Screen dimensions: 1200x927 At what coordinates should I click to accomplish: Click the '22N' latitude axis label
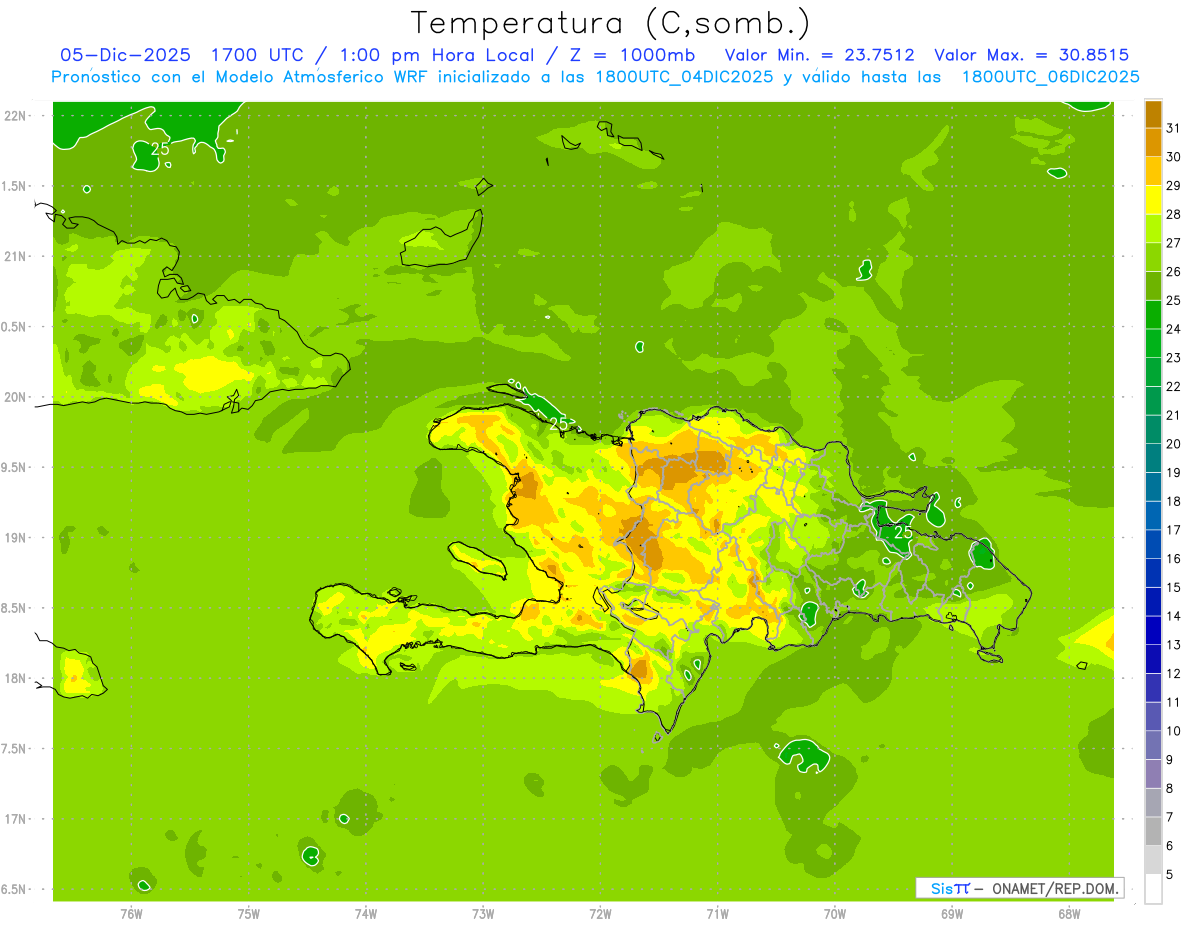point(15,116)
